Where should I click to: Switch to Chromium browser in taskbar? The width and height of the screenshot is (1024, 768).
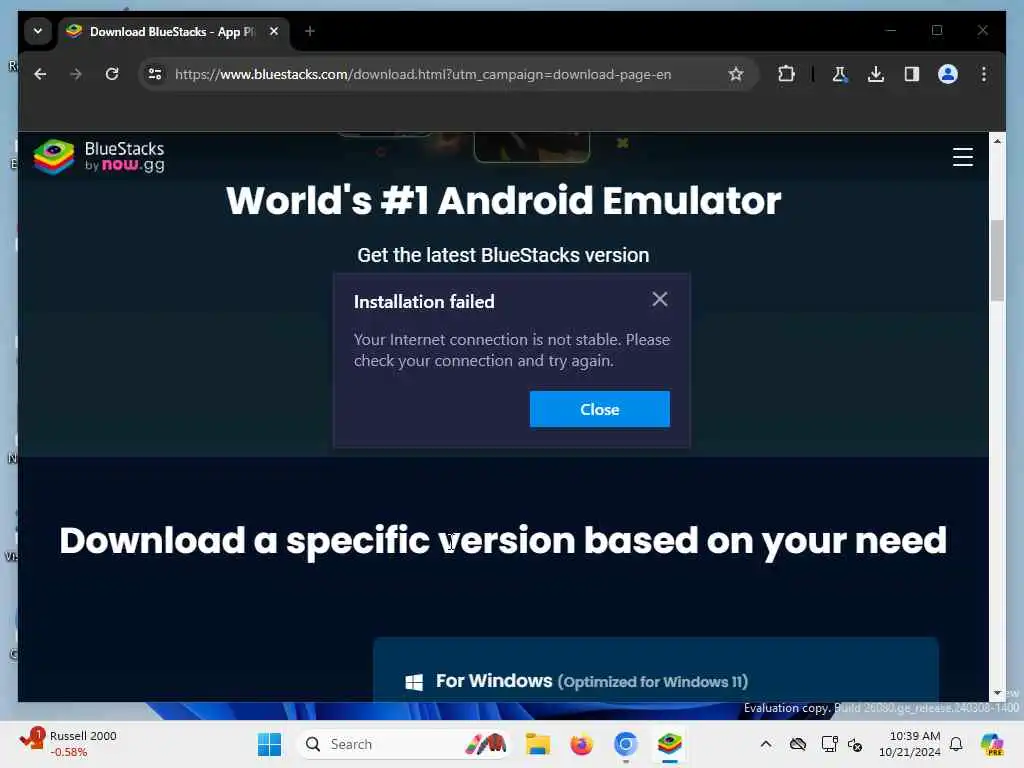625,744
